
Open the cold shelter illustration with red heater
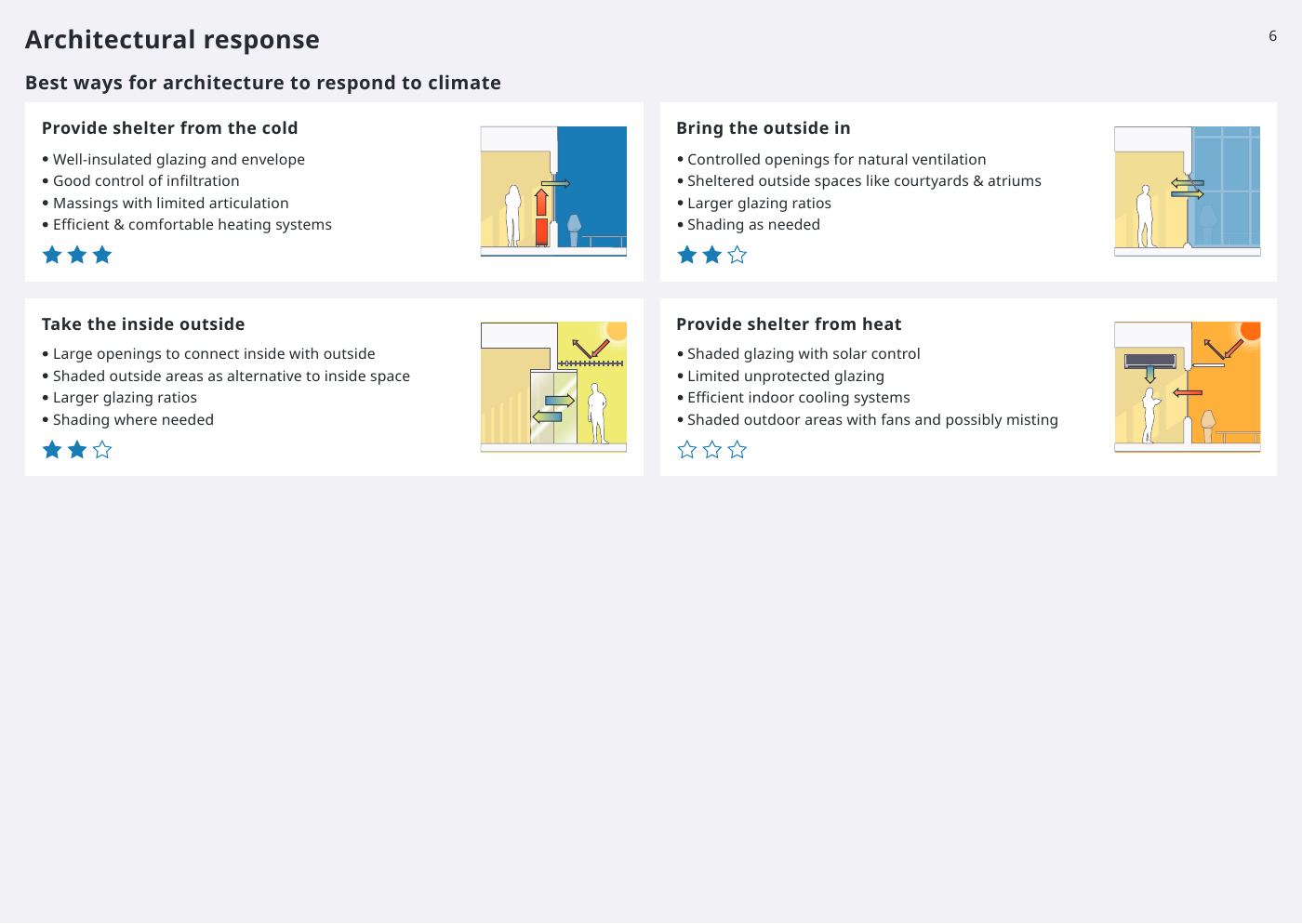(553, 191)
